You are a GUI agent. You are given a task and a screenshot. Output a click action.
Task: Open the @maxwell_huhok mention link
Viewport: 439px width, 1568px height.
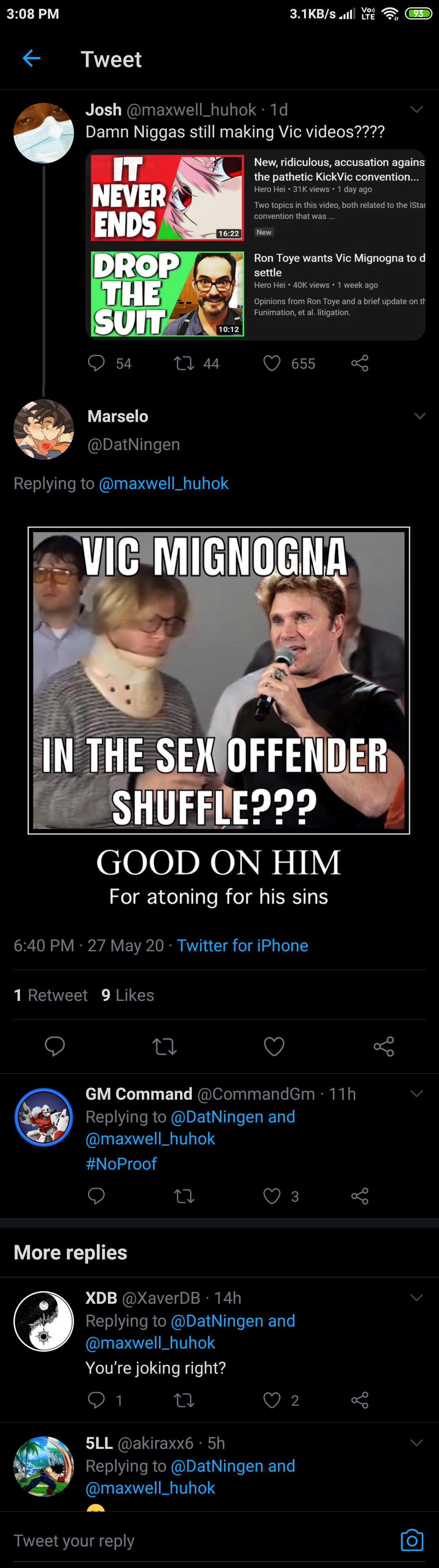tap(163, 483)
